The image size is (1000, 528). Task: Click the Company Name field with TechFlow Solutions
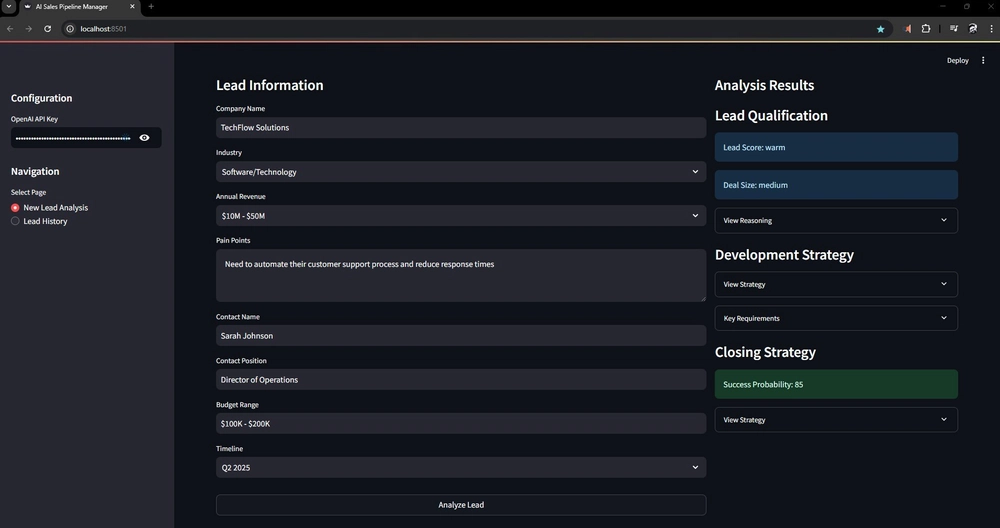pos(460,128)
